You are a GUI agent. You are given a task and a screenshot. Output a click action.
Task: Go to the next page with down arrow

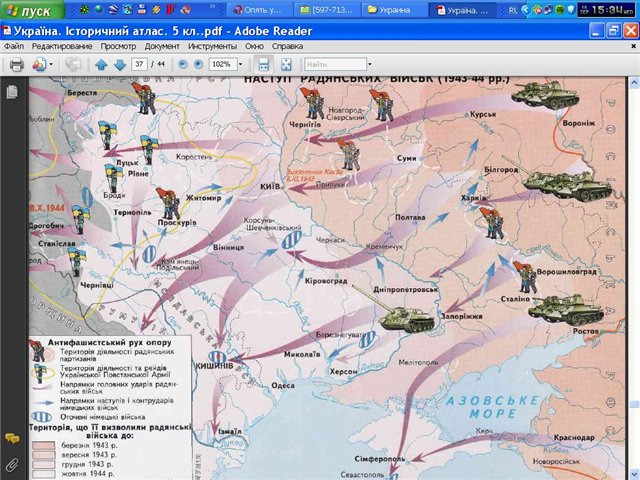120,64
